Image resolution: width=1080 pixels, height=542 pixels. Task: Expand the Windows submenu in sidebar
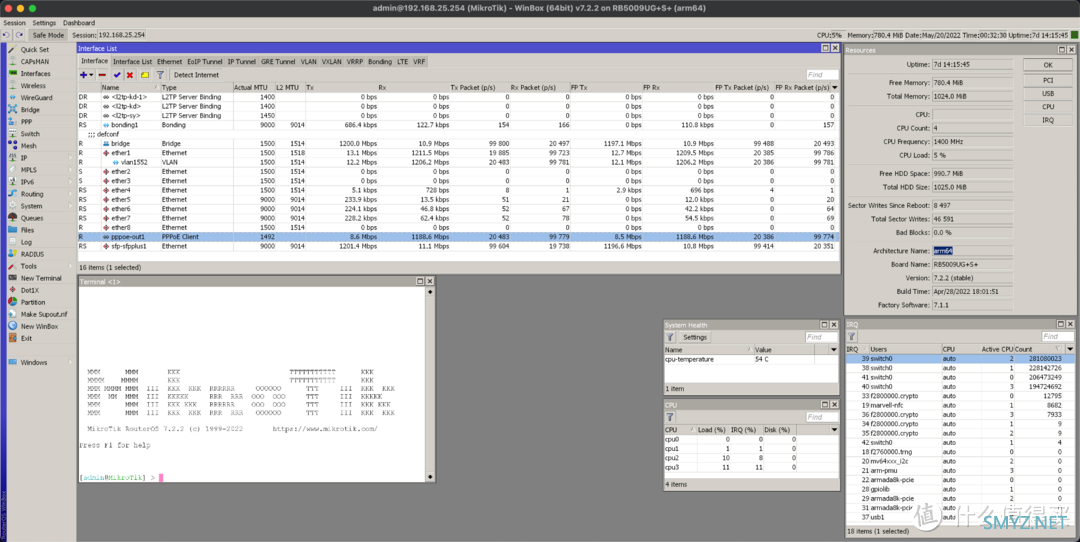[x=70, y=362]
